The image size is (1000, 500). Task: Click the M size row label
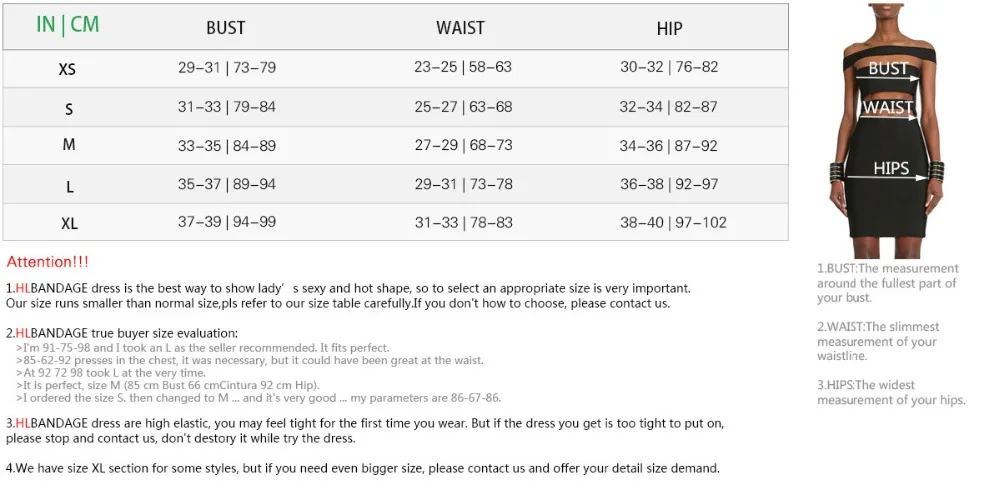(69, 145)
